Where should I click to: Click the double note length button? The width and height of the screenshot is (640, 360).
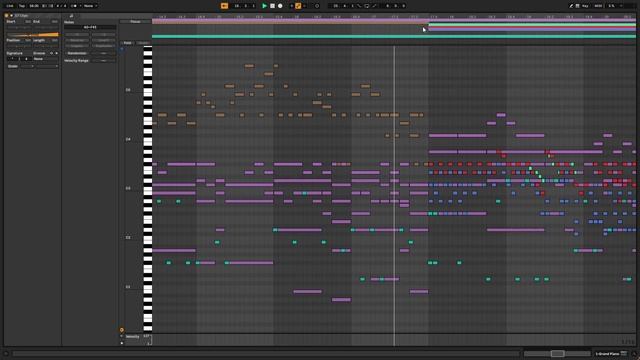click(103, 34)
